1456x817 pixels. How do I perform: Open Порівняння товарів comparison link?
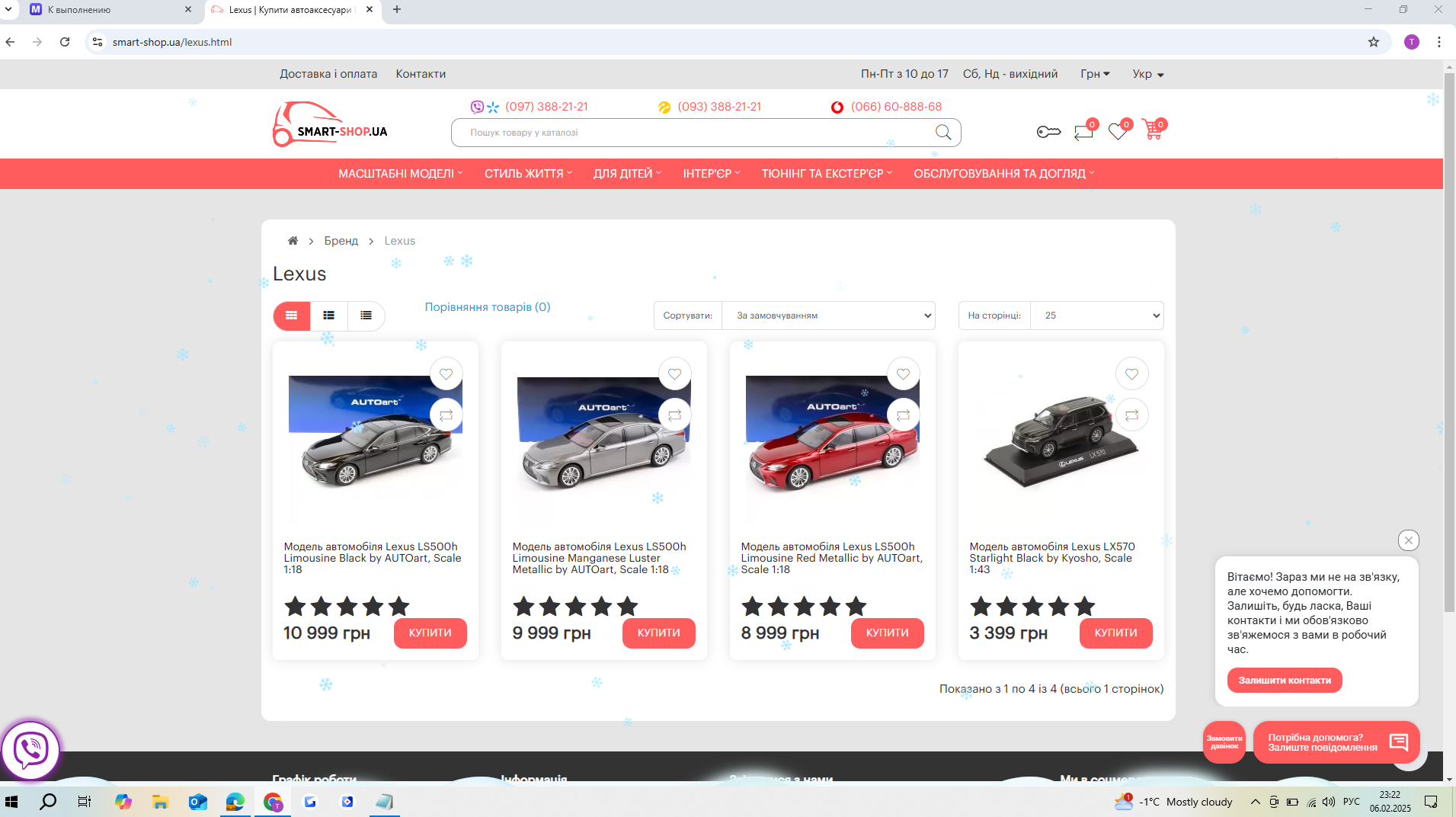(488, 307)
